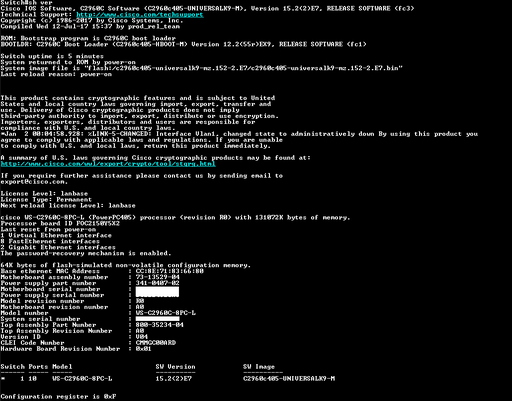The width and height of the screenshot is (512, 401).
Task: Click the License Level: lanbase line
Action: pos(44,194)
